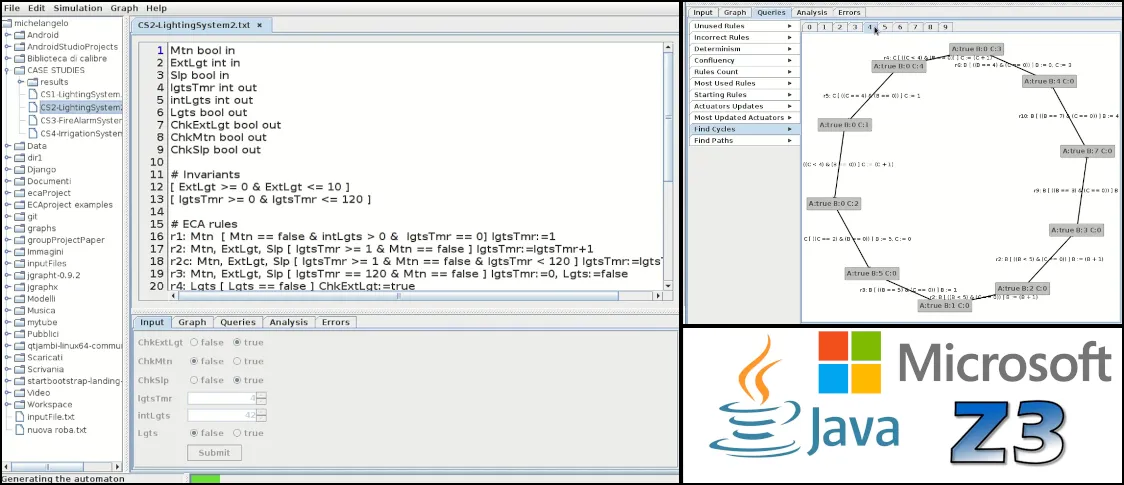Collapse the CASE STUDIES folder
Screen dimensions: 1124x485
7,70
